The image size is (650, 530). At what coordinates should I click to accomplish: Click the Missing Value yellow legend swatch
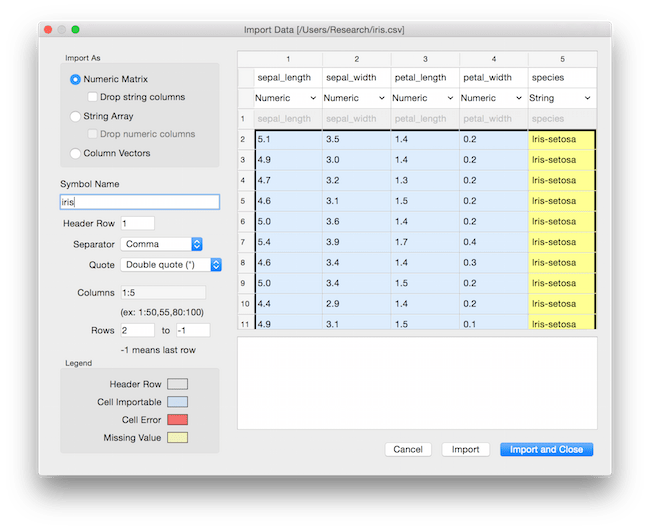tap(177, 438)
